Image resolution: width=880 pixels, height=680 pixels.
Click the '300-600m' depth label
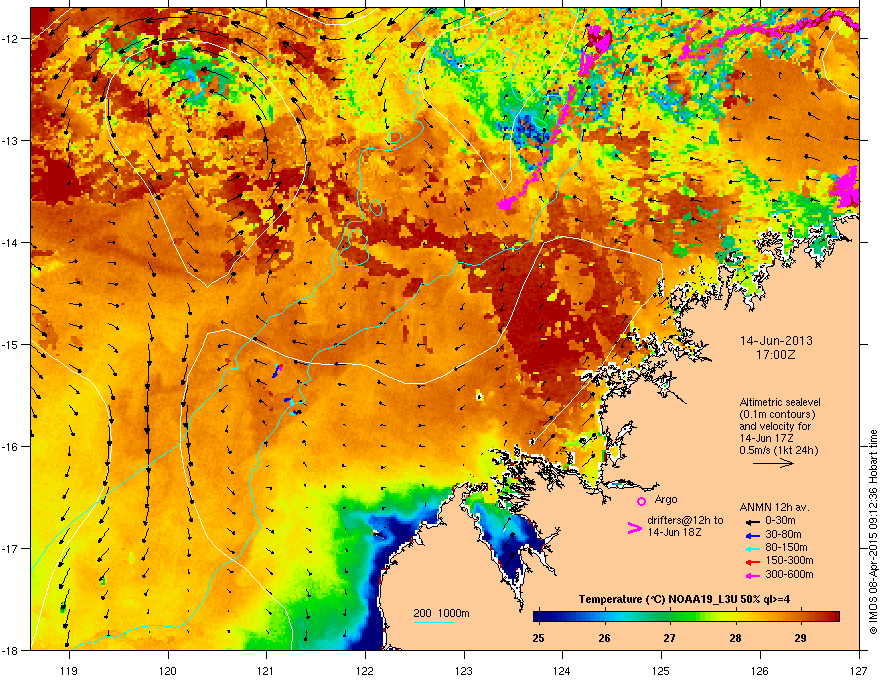tap(789, 574)
